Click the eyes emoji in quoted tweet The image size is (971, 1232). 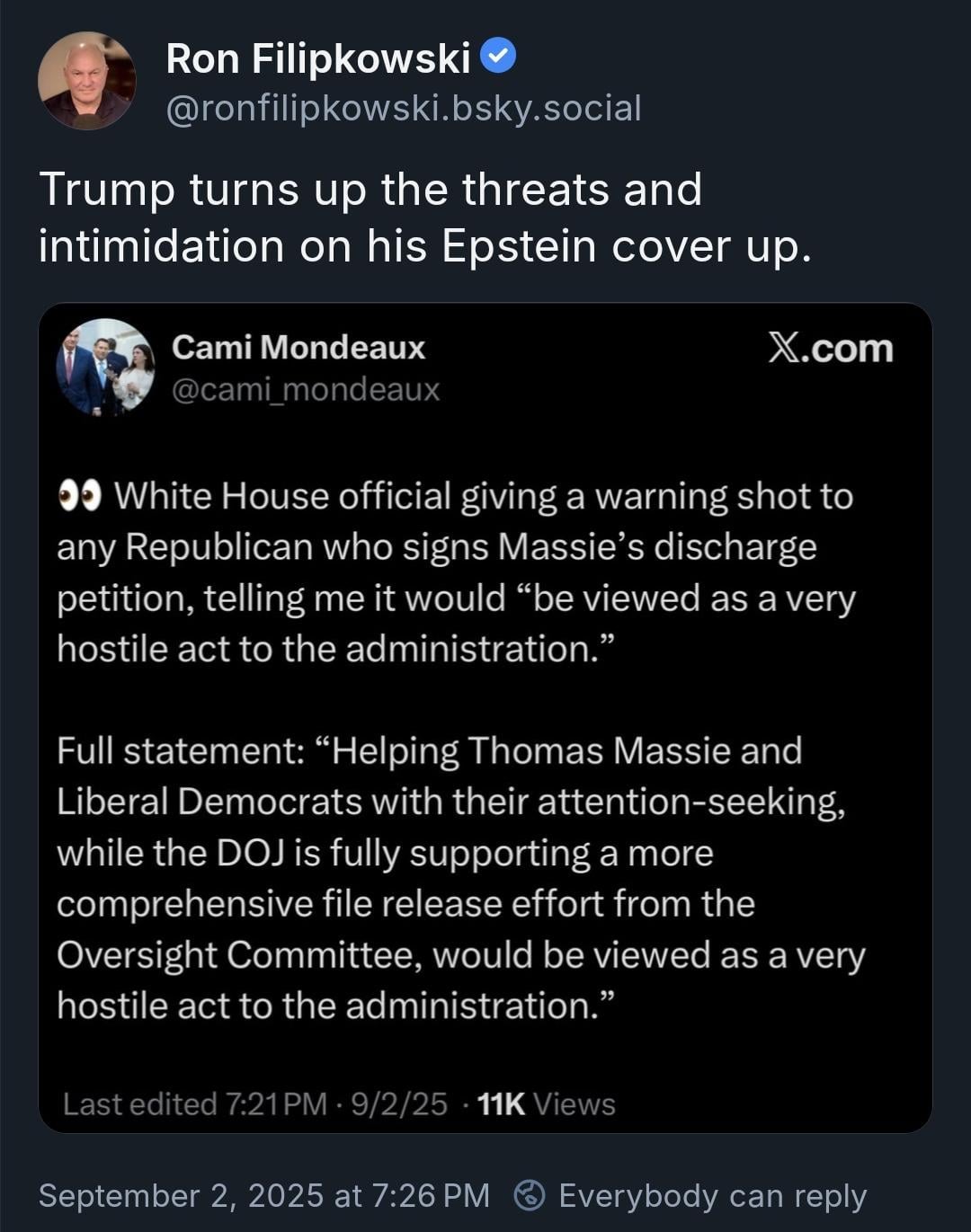click(80, 496)
